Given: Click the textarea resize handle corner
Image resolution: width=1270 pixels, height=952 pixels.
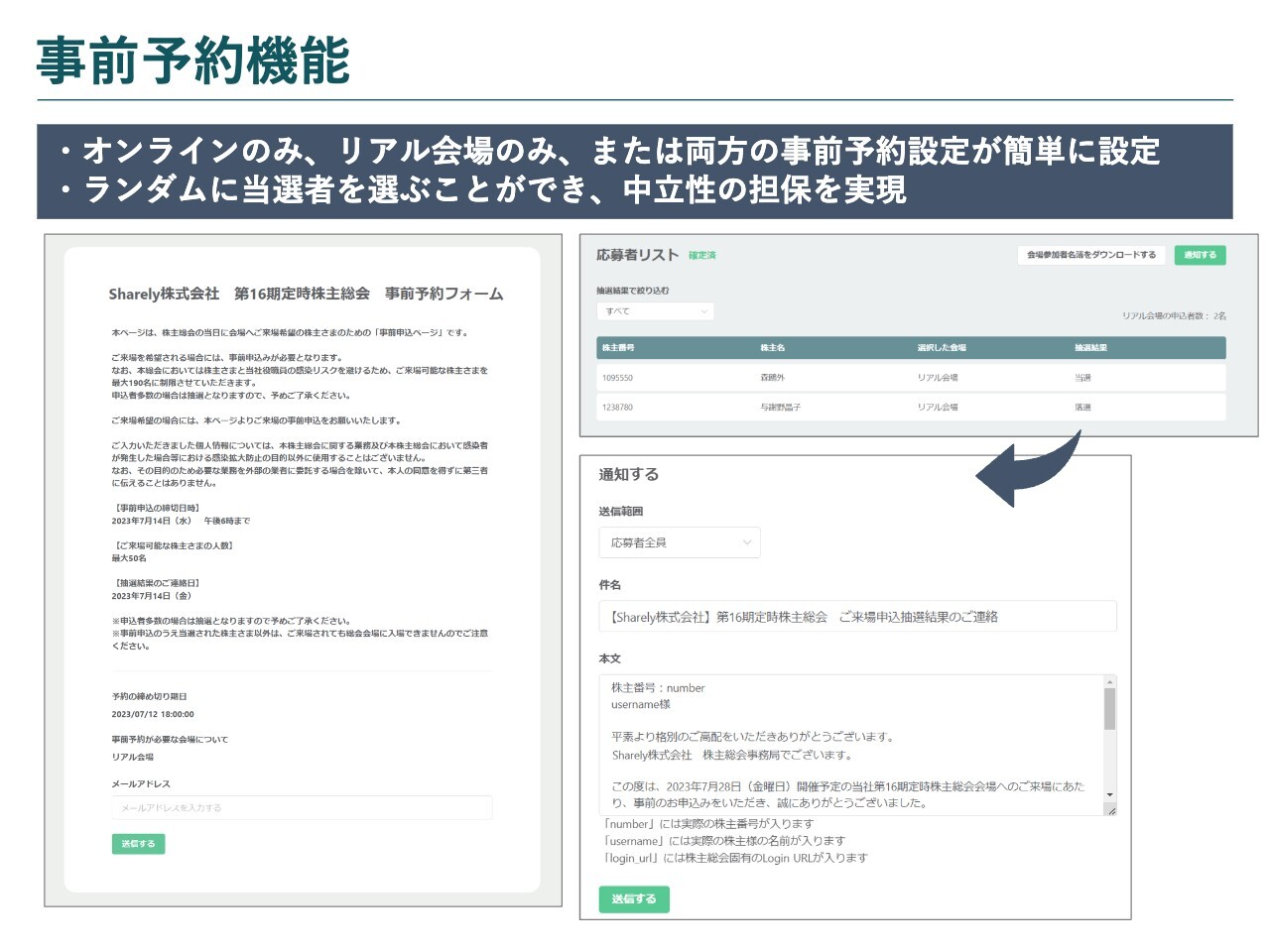Looking at the screenshot, I should pyautogui.click(x=1110, y=809).
